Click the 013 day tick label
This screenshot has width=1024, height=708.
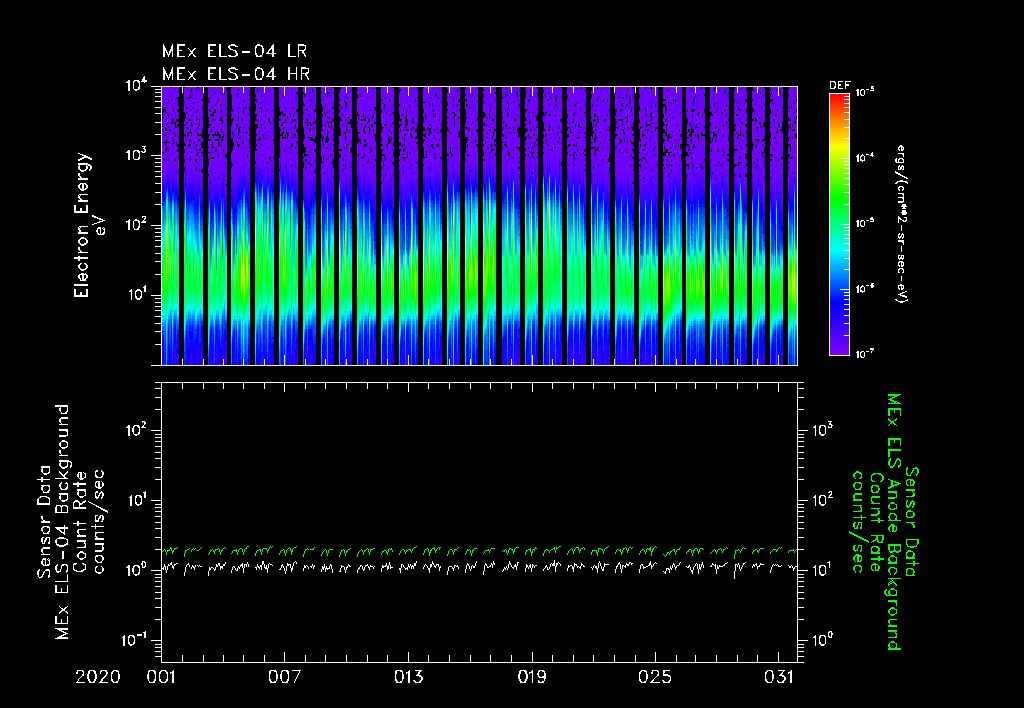[x=408, y=677]
